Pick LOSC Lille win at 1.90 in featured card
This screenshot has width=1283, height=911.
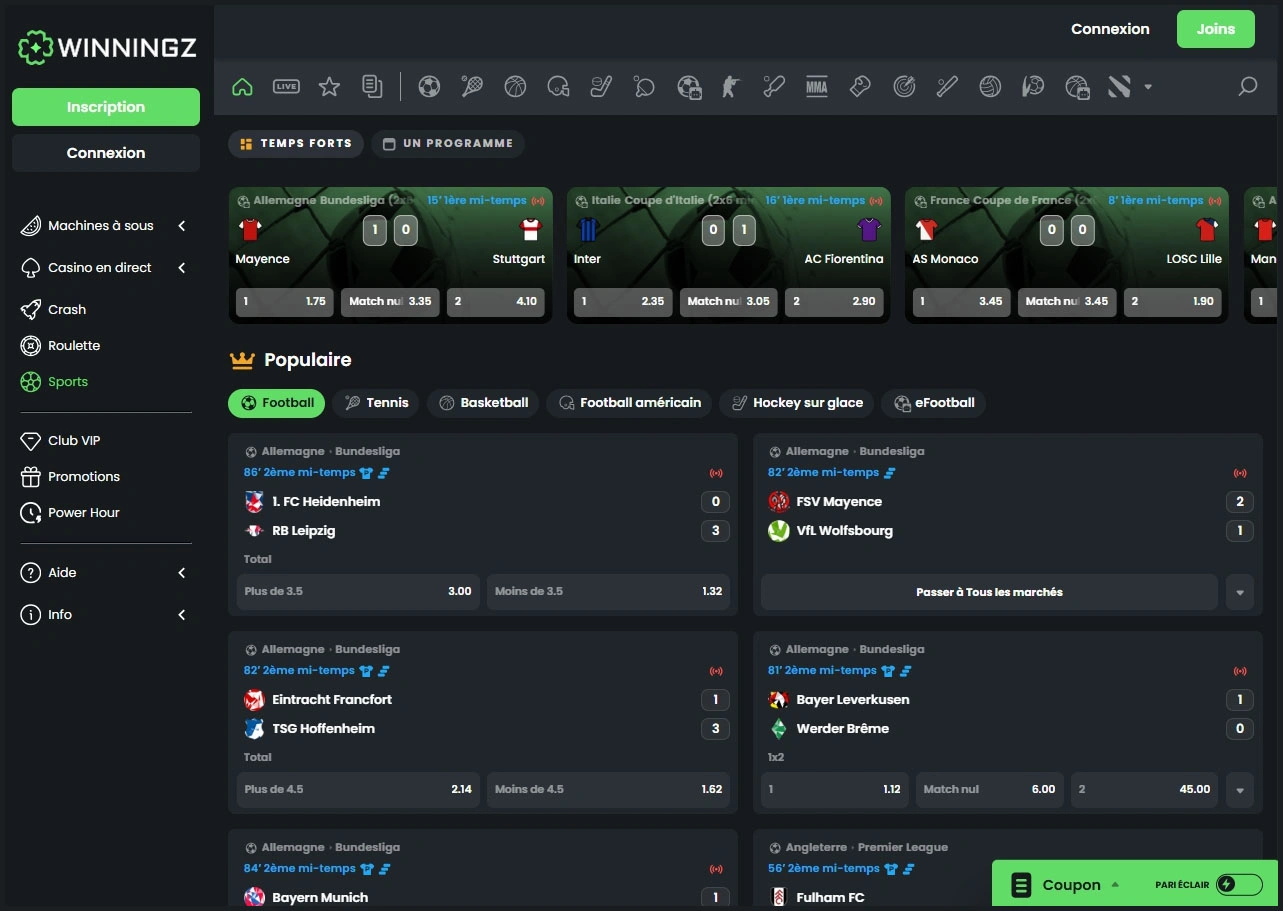coord(1172,302)
